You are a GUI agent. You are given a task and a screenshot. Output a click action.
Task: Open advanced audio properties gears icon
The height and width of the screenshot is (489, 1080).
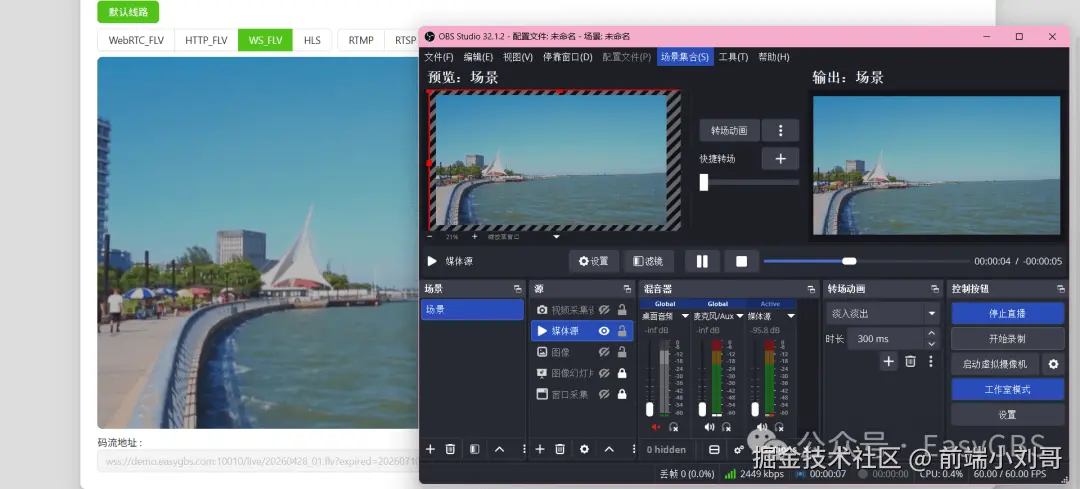[738, 449]
